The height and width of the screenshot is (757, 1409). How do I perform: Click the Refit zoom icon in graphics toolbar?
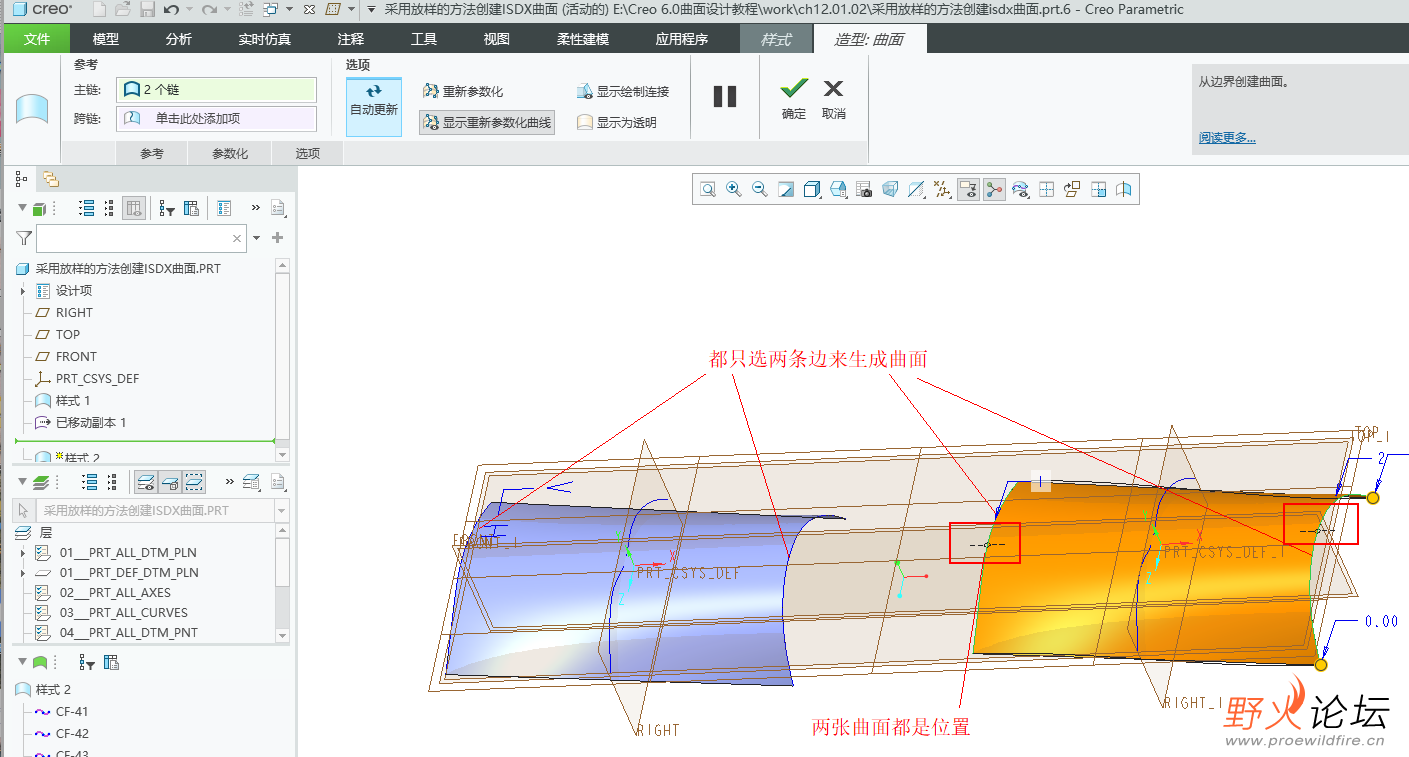coord(708,189)
